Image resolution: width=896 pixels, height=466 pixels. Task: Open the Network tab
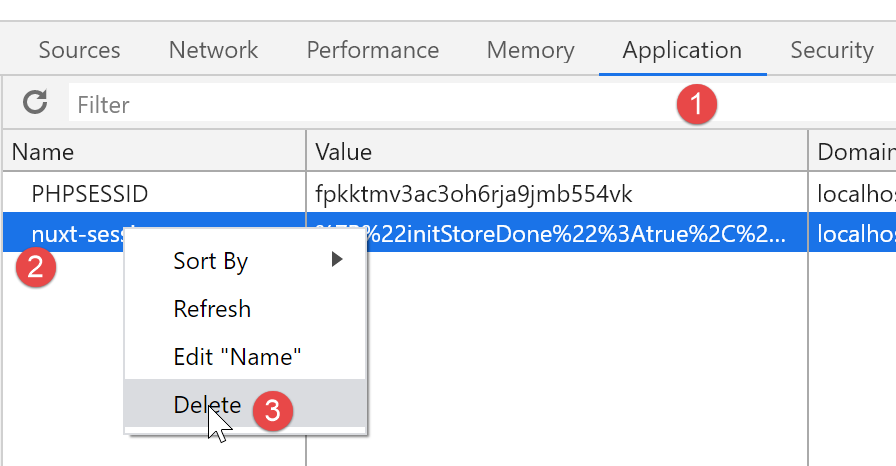click(x=213, y=50)
